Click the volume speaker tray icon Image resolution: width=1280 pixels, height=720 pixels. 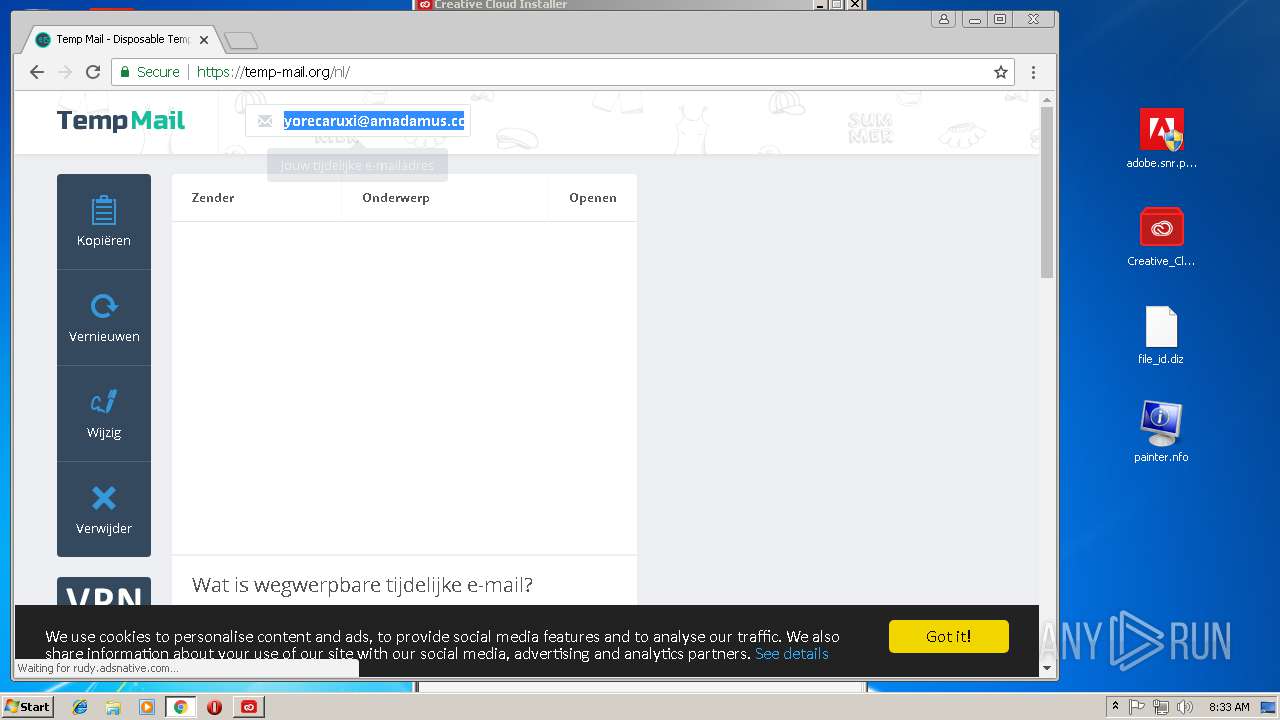click(x=1185, y=707)
